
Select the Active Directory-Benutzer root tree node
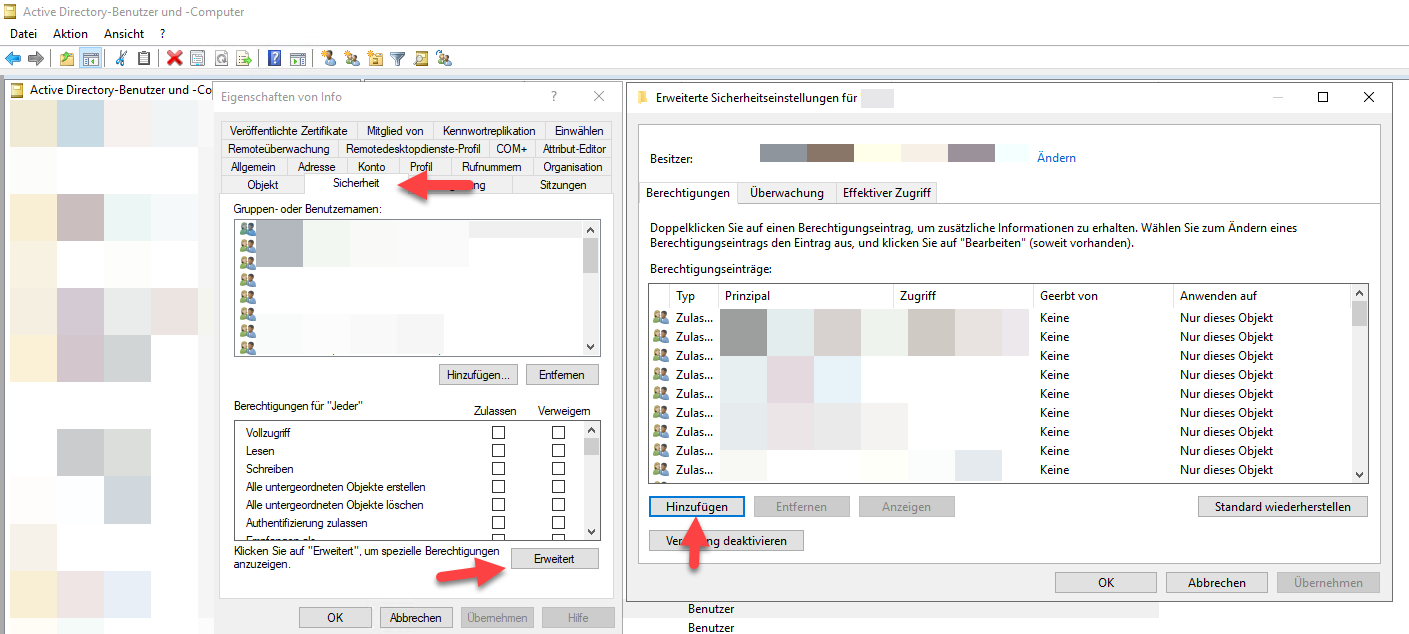click(x=112, y=90)
